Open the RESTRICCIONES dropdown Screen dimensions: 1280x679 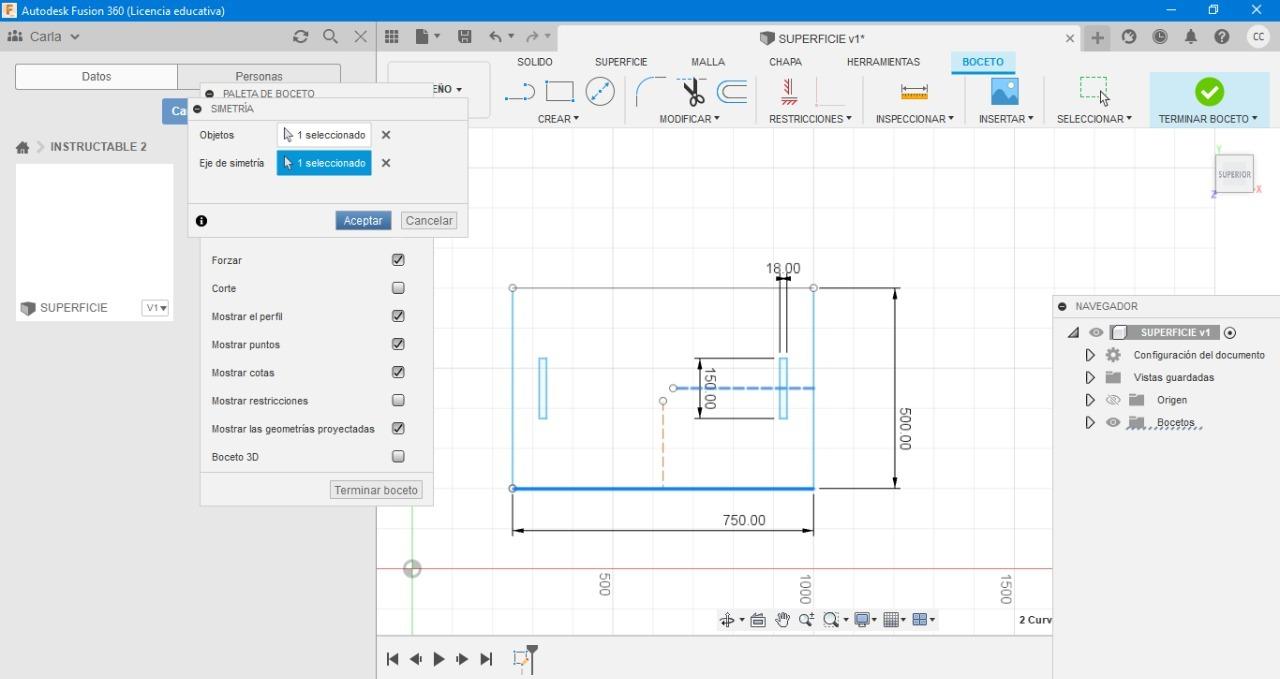coord(810,119)
